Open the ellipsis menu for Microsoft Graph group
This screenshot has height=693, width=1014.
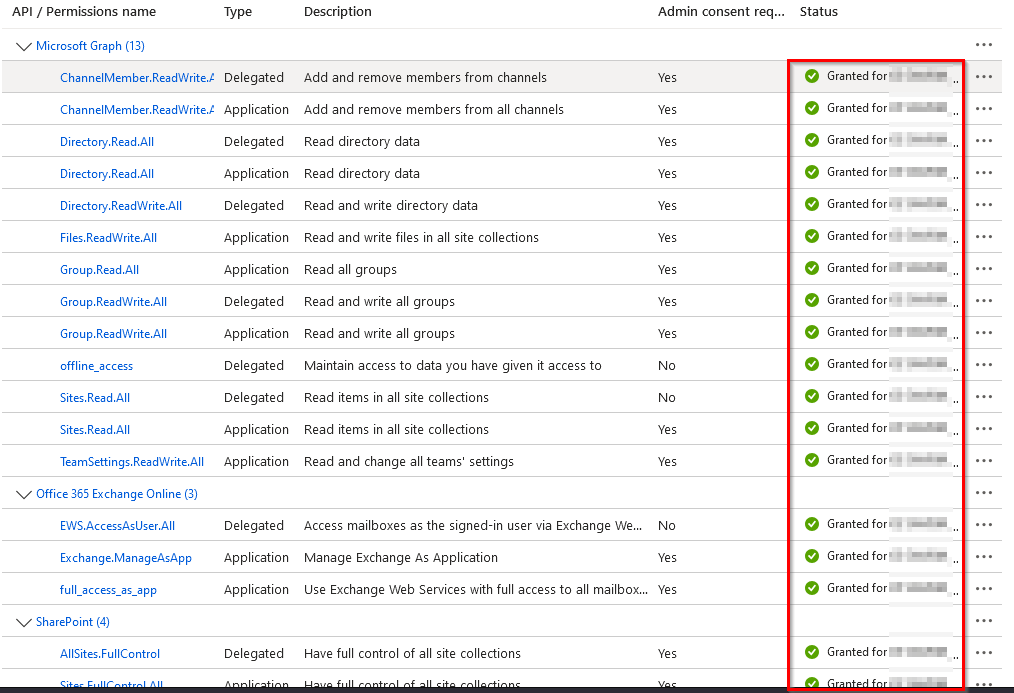984,45
